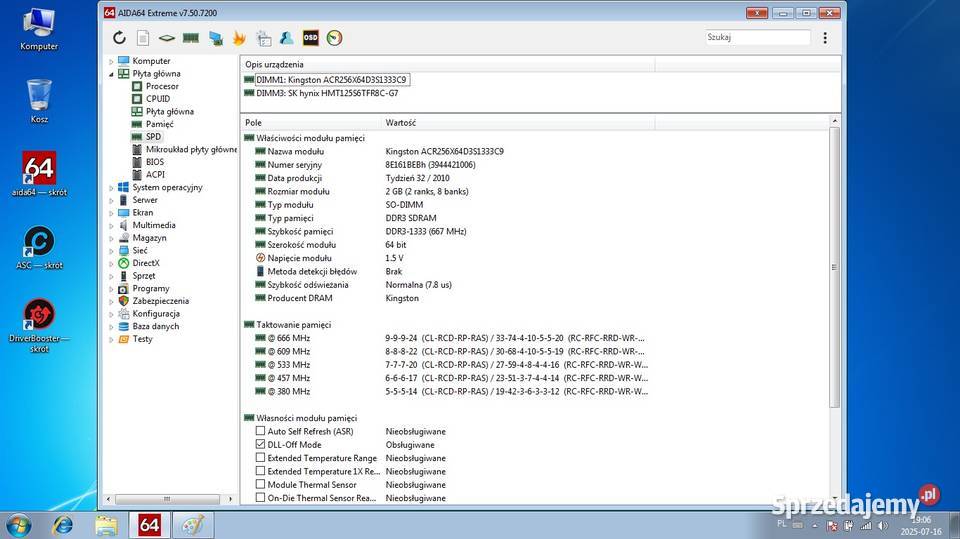
Task: Select CPUID in the tree
Action: 158,99
